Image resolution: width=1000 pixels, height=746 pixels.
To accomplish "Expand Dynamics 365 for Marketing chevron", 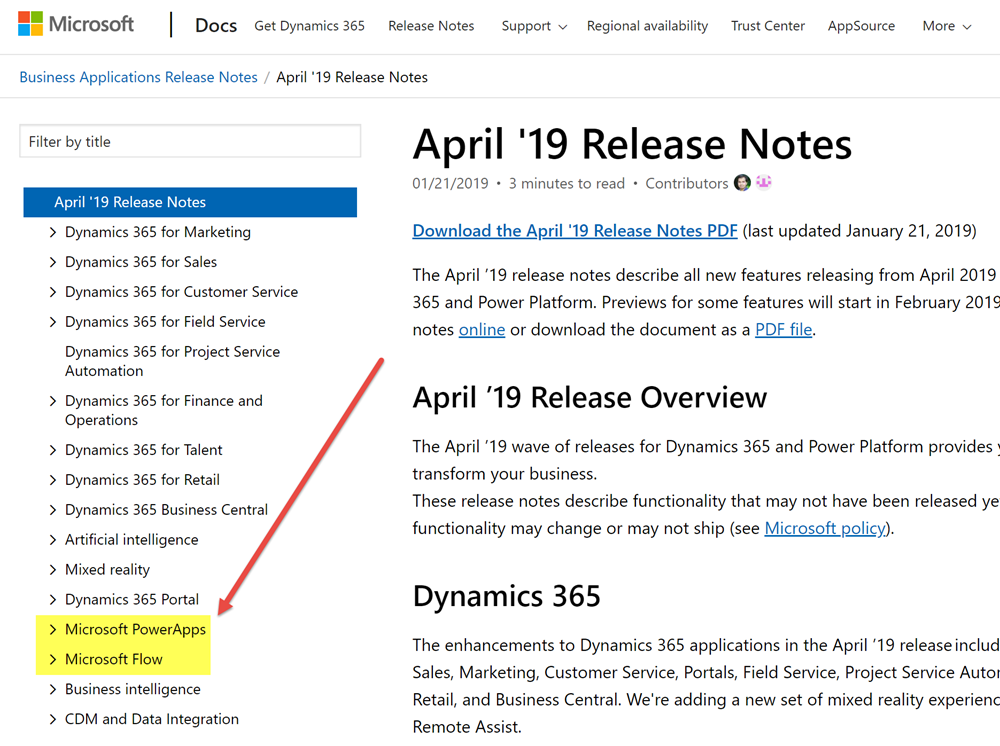I will coord(53,232).
